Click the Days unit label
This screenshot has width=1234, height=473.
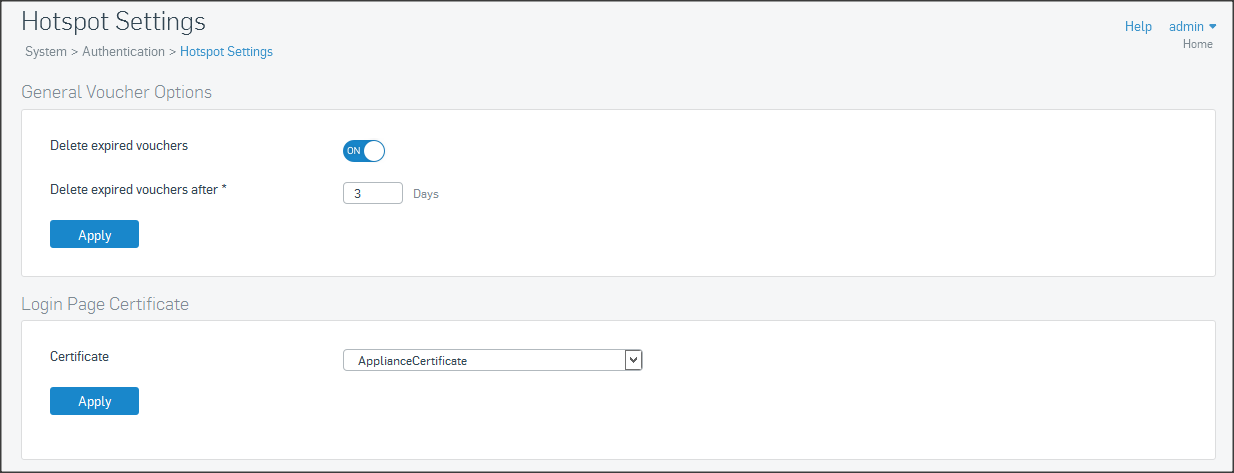pyautogui.click(x=426, y=194)
